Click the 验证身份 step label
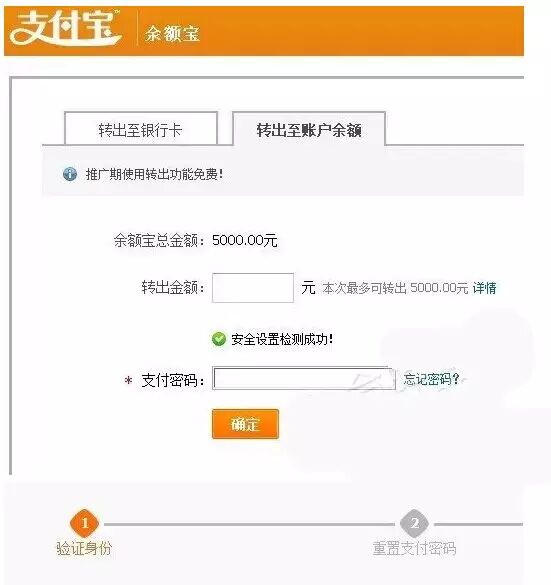This screenshot has width=551, height=585. 84,548
